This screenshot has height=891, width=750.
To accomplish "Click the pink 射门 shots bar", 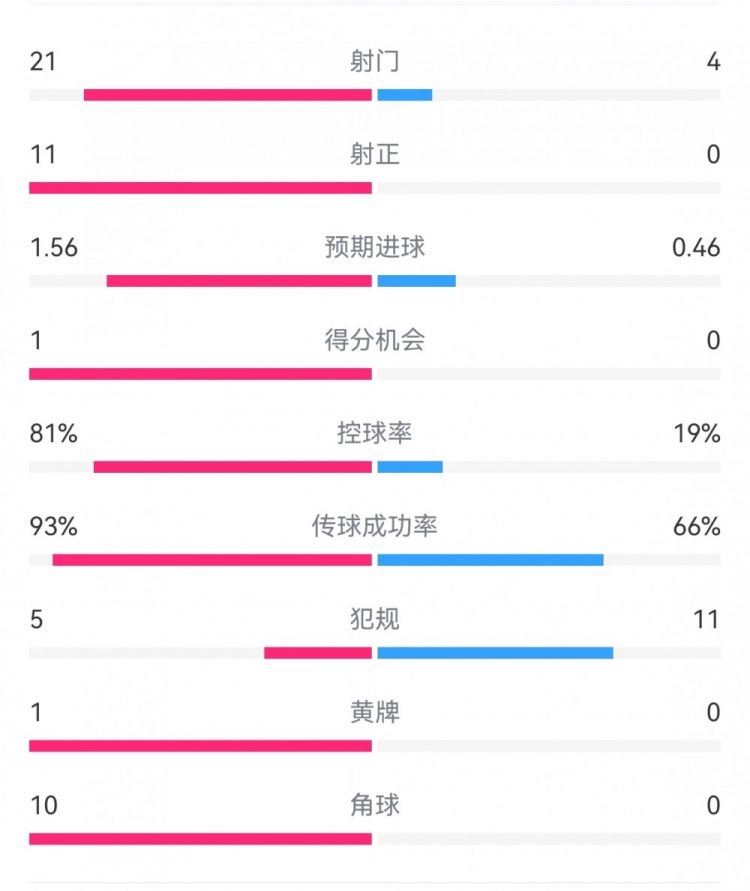I will point(228,95).
